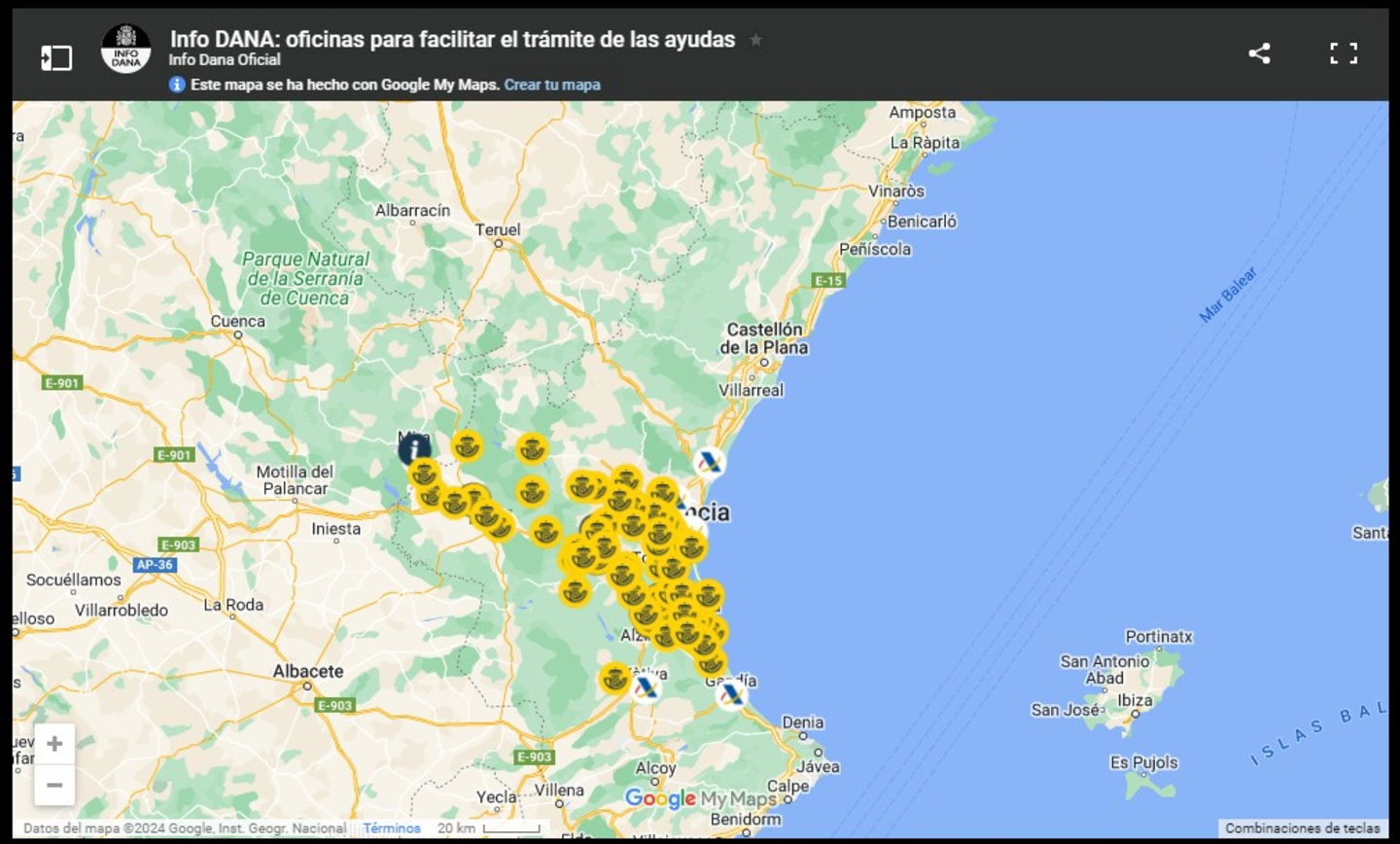1400x844 pixels.
Task: Click the 'Motilla del Palancar' label
Action: [295, 479]
